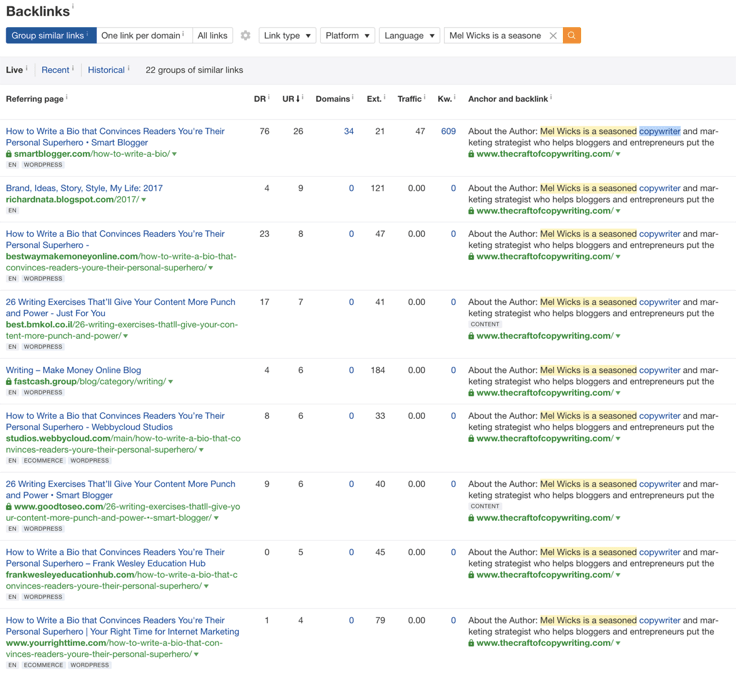Click info icon beside DR column header
This screenshot has width=736, height=673.
[269, 98]
